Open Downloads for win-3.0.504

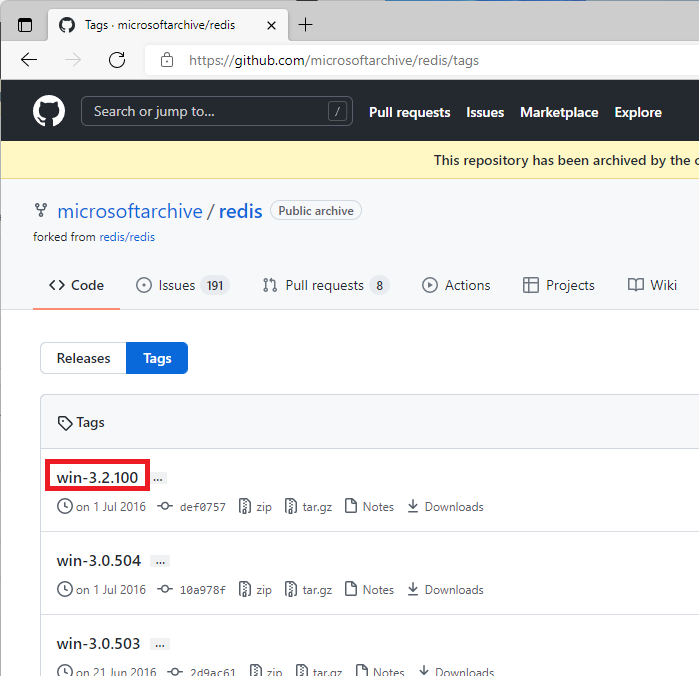(x=445, y=590)
